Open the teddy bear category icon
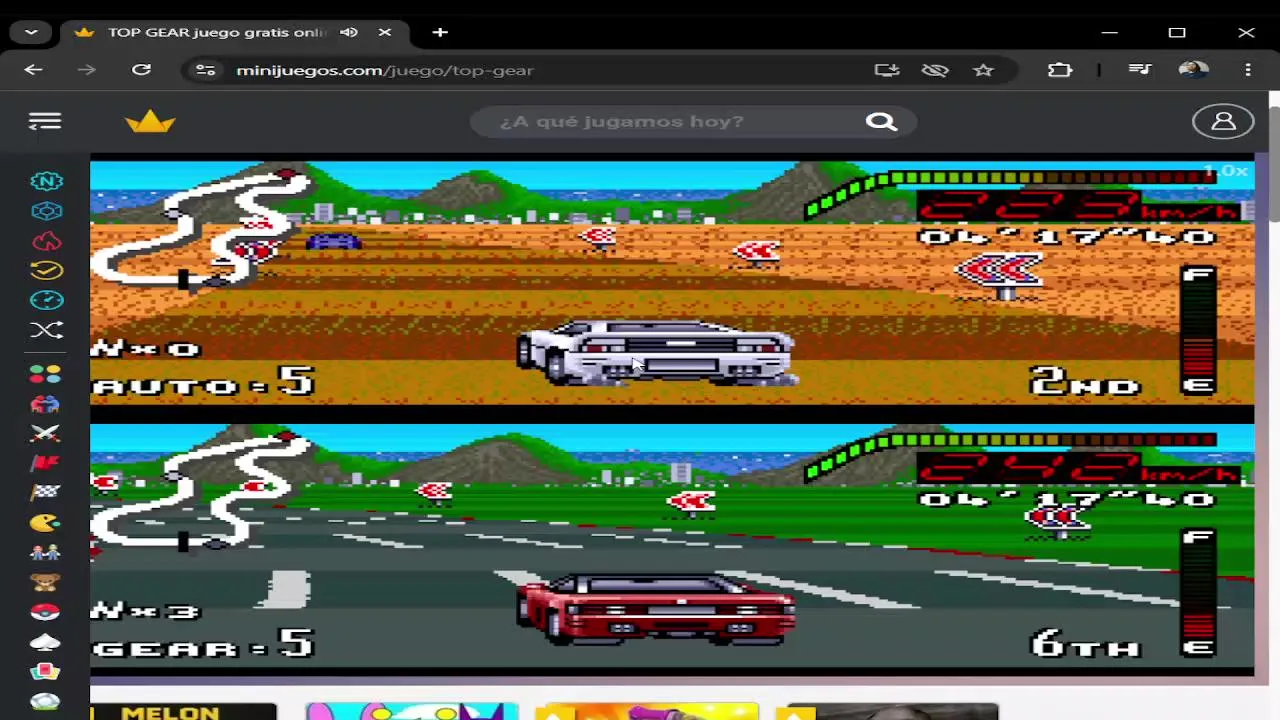The height and width of the screenshot is (720, 1280). click(x=45, y=582)
